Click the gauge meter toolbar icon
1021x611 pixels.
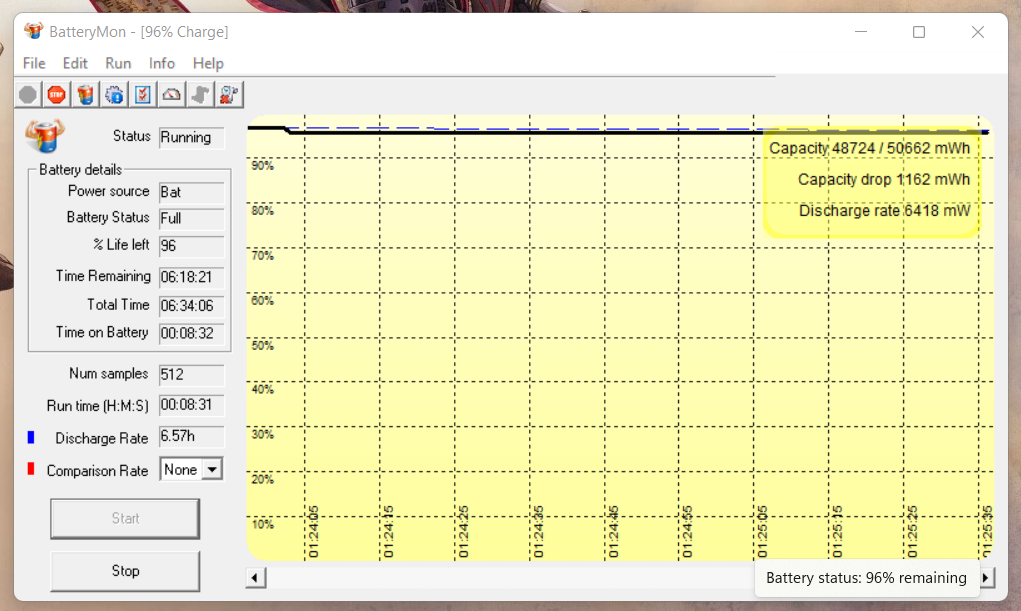point(171,95)
